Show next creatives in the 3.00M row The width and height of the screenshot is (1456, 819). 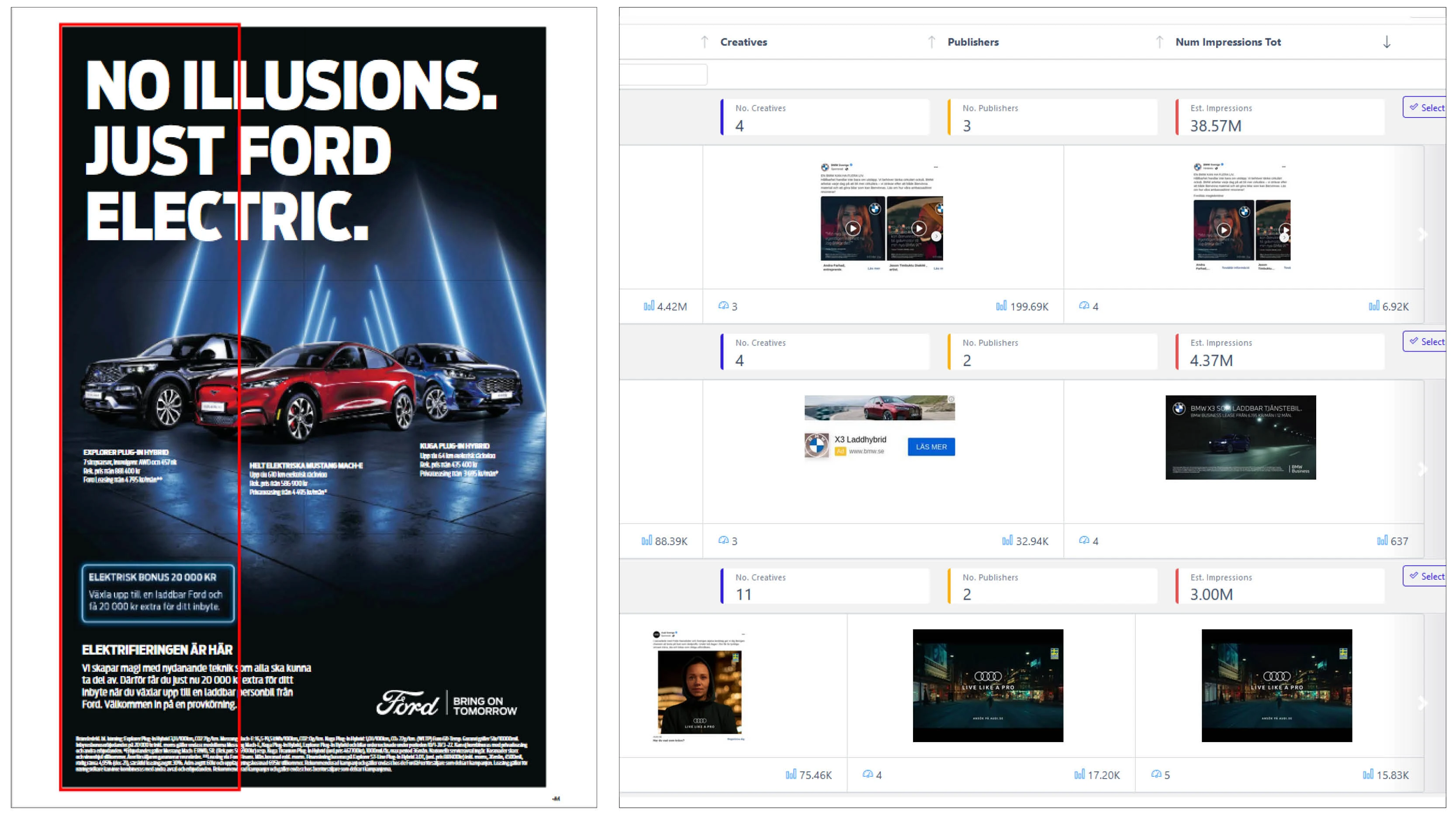point(1423,702)
